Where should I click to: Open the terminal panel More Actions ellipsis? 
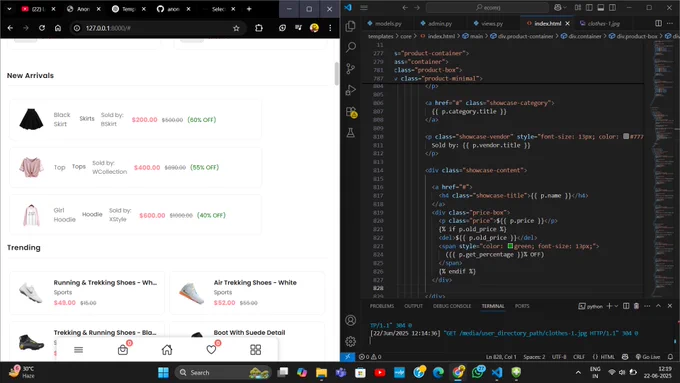pos(647,306)
